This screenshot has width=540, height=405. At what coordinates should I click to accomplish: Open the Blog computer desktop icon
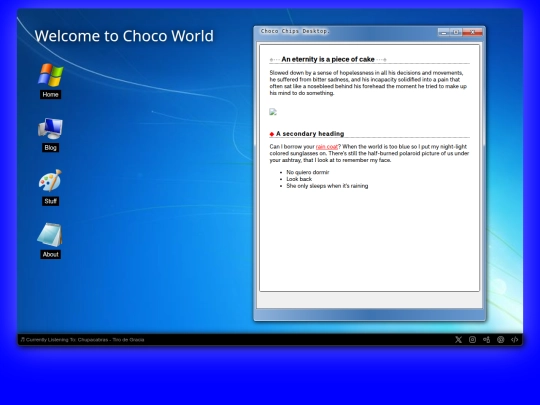click(x=51, y=128)
